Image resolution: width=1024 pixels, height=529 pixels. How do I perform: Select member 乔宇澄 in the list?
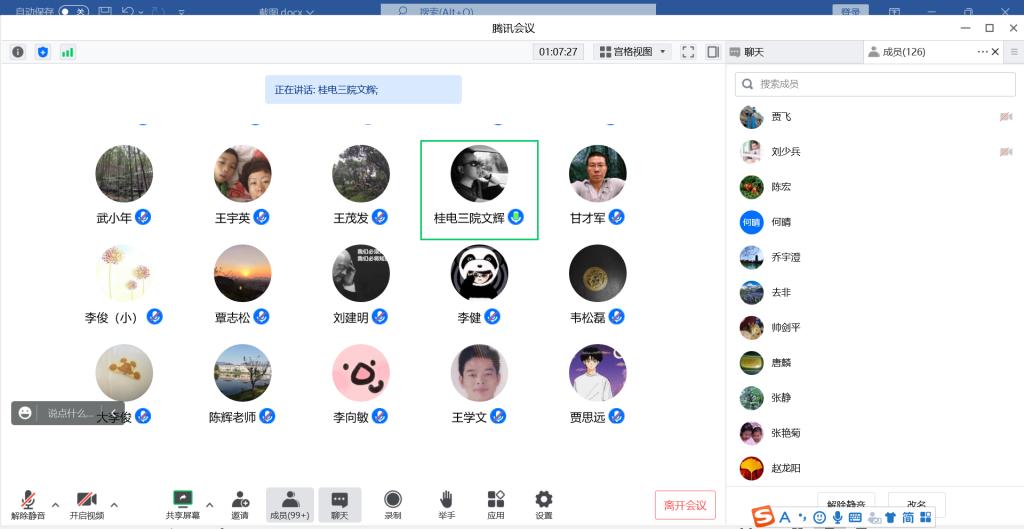pos(785,257)
